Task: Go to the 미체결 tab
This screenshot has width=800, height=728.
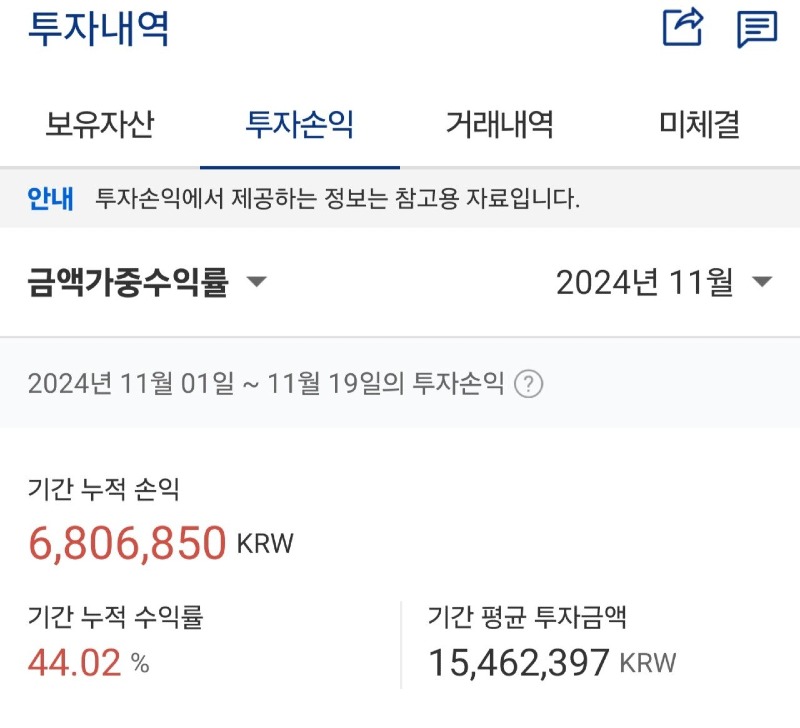Action: (x=699, y=124)
